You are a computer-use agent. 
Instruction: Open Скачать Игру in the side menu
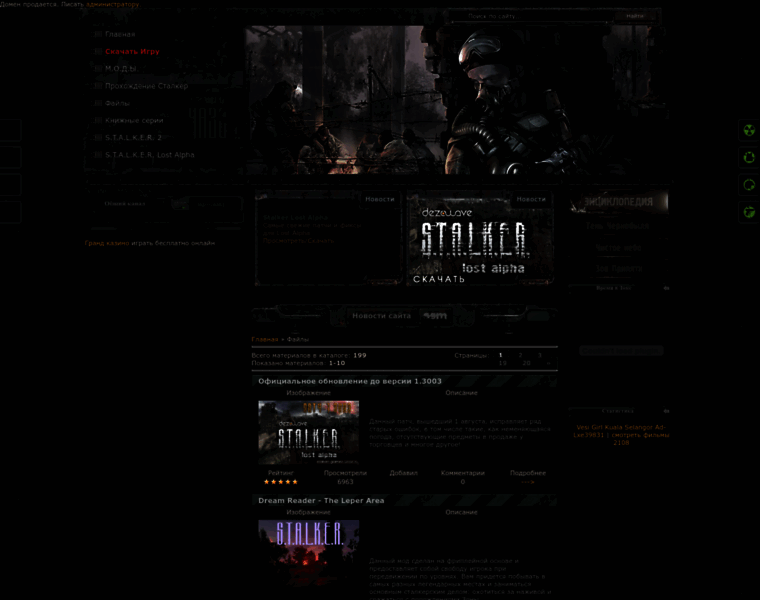pyautogui.click(x=132, y=51)
